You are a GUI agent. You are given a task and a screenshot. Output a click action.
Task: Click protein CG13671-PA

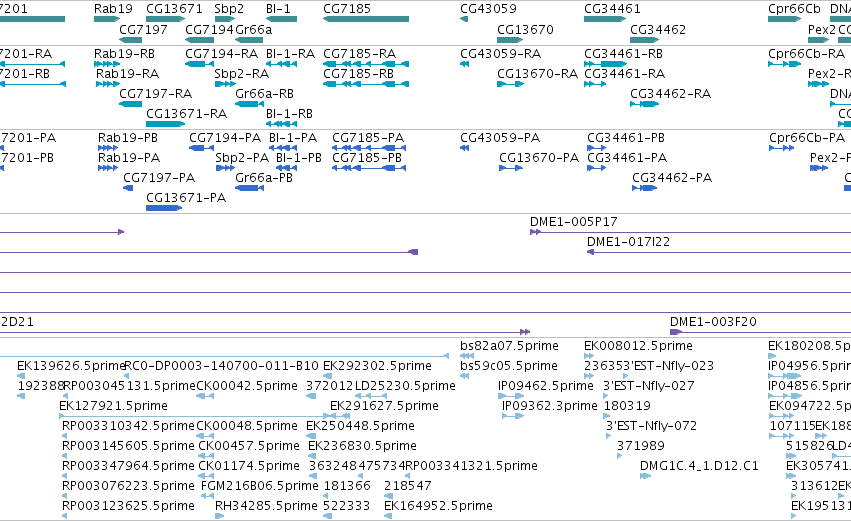click(186, 198)
